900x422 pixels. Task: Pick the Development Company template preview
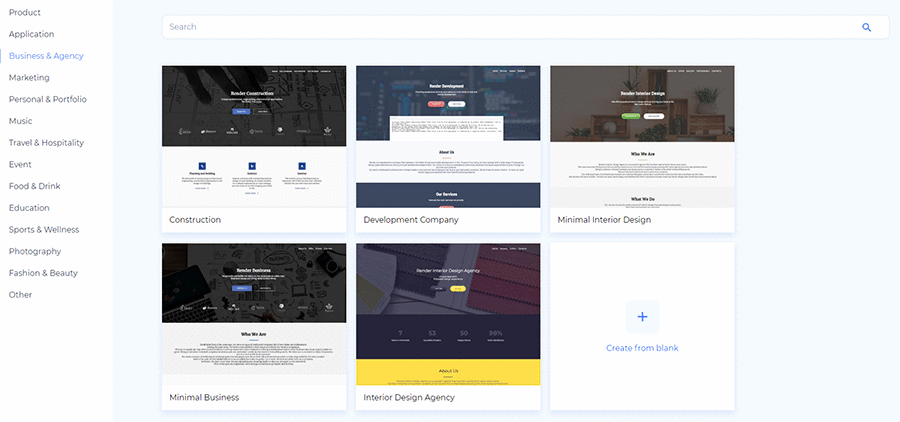tap(448, 136)
